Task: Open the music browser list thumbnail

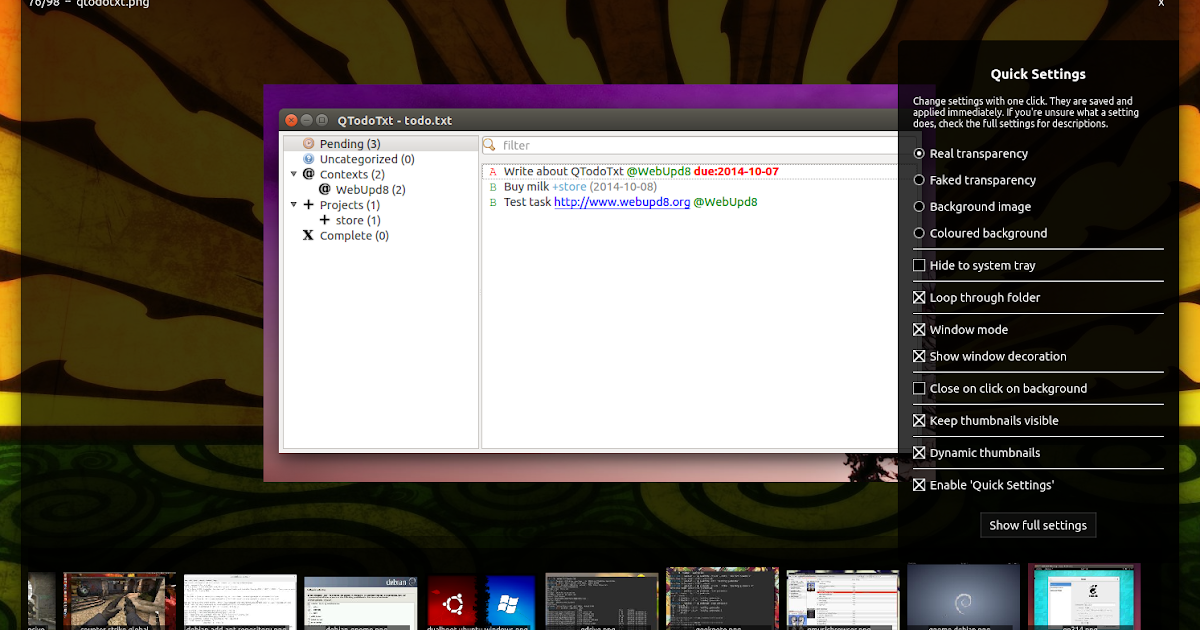Action: (x=843, y=600)
